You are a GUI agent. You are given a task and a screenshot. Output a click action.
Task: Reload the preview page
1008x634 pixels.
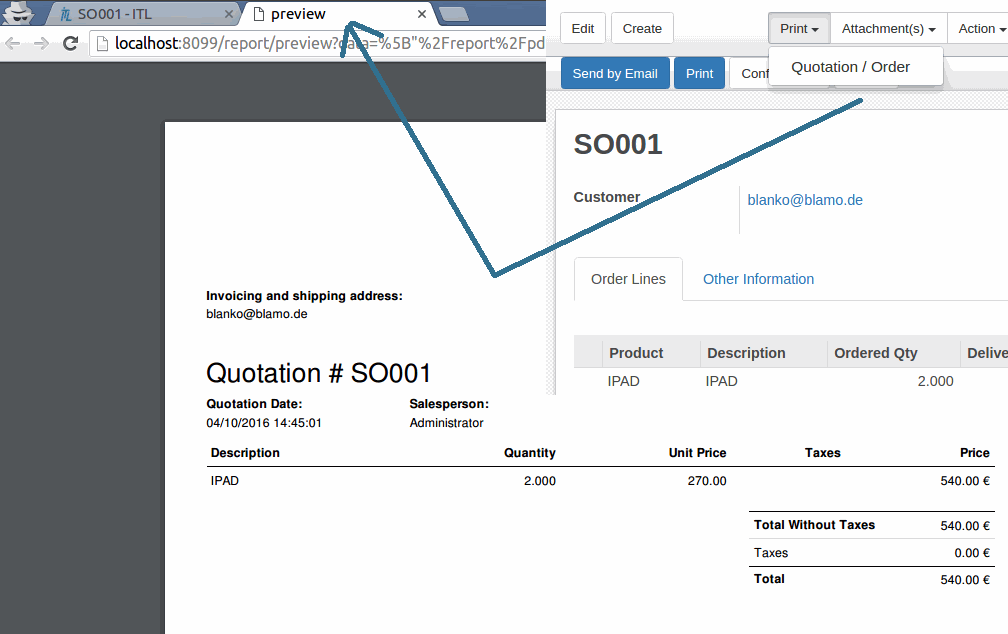coord(70,43)
